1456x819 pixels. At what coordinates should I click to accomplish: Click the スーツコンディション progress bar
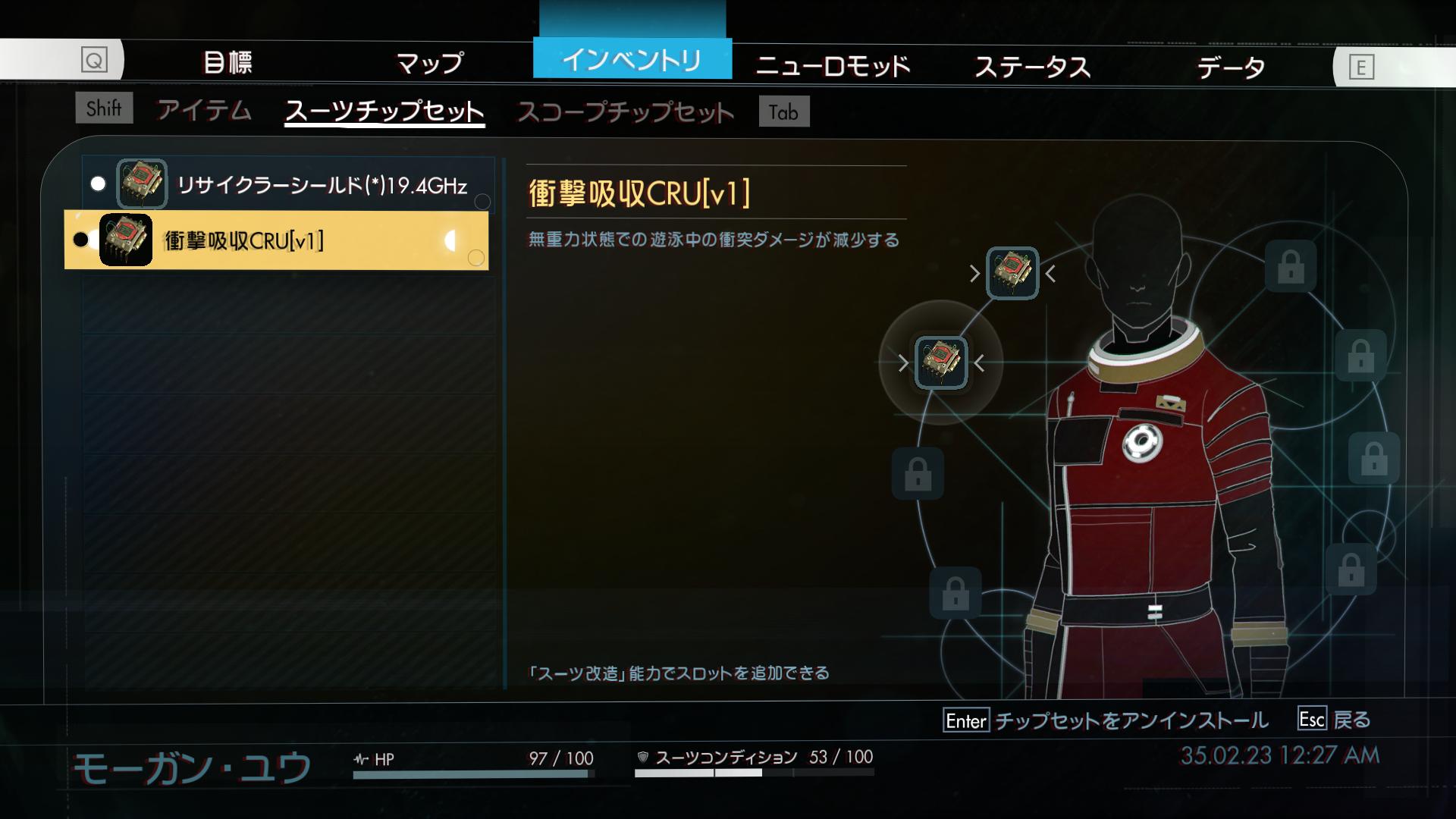(755, 773)
